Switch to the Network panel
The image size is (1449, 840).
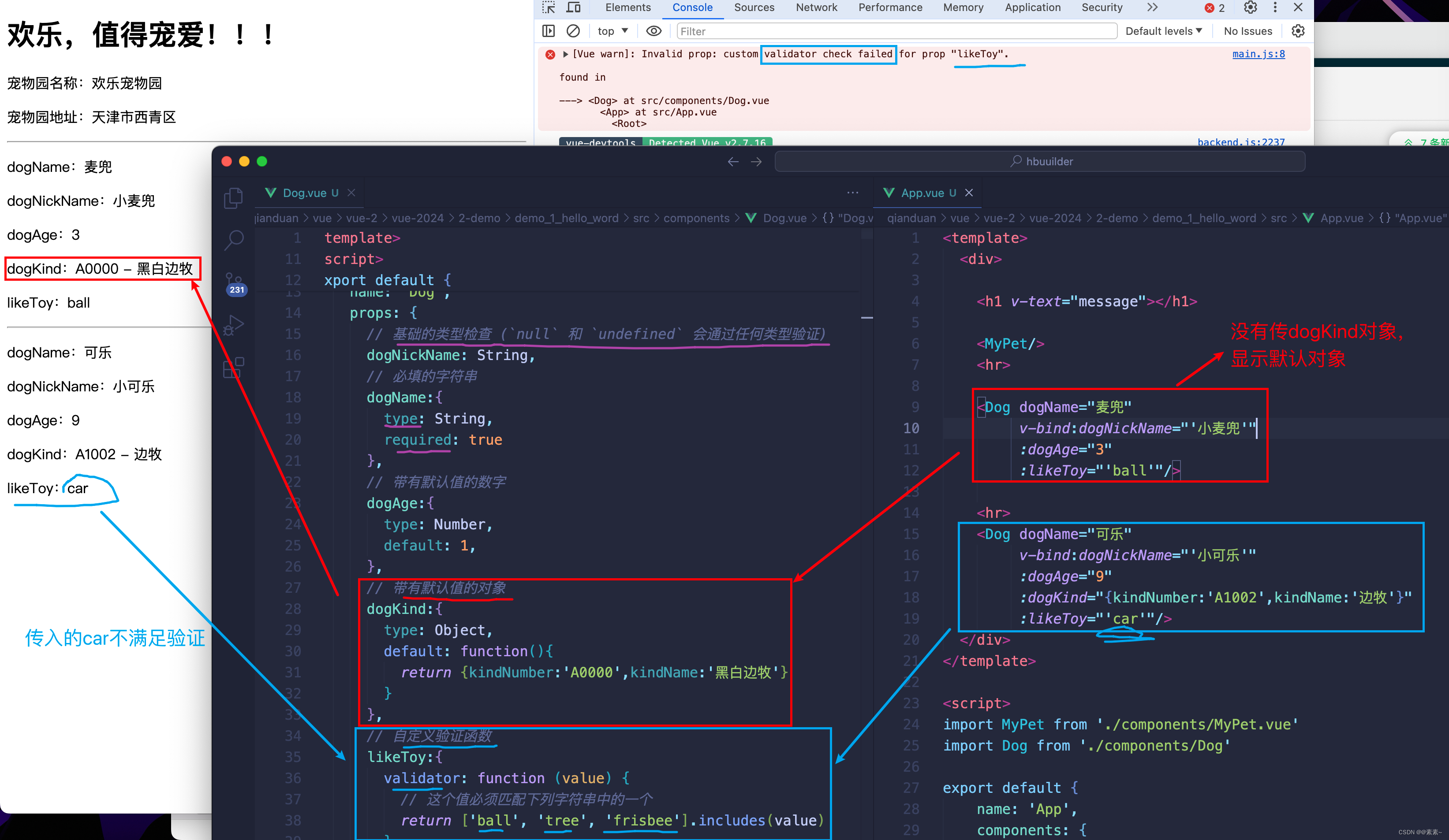pos(816,7)
